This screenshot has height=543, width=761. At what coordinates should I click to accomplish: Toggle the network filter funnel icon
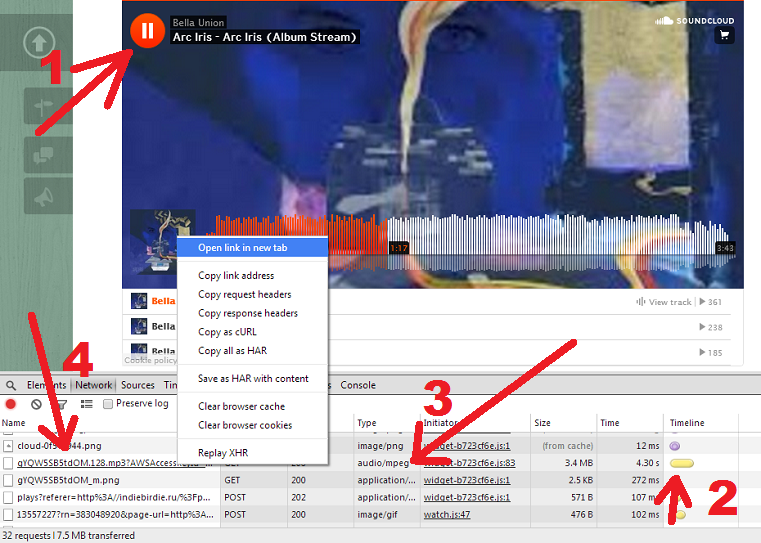tap(62, 404)
